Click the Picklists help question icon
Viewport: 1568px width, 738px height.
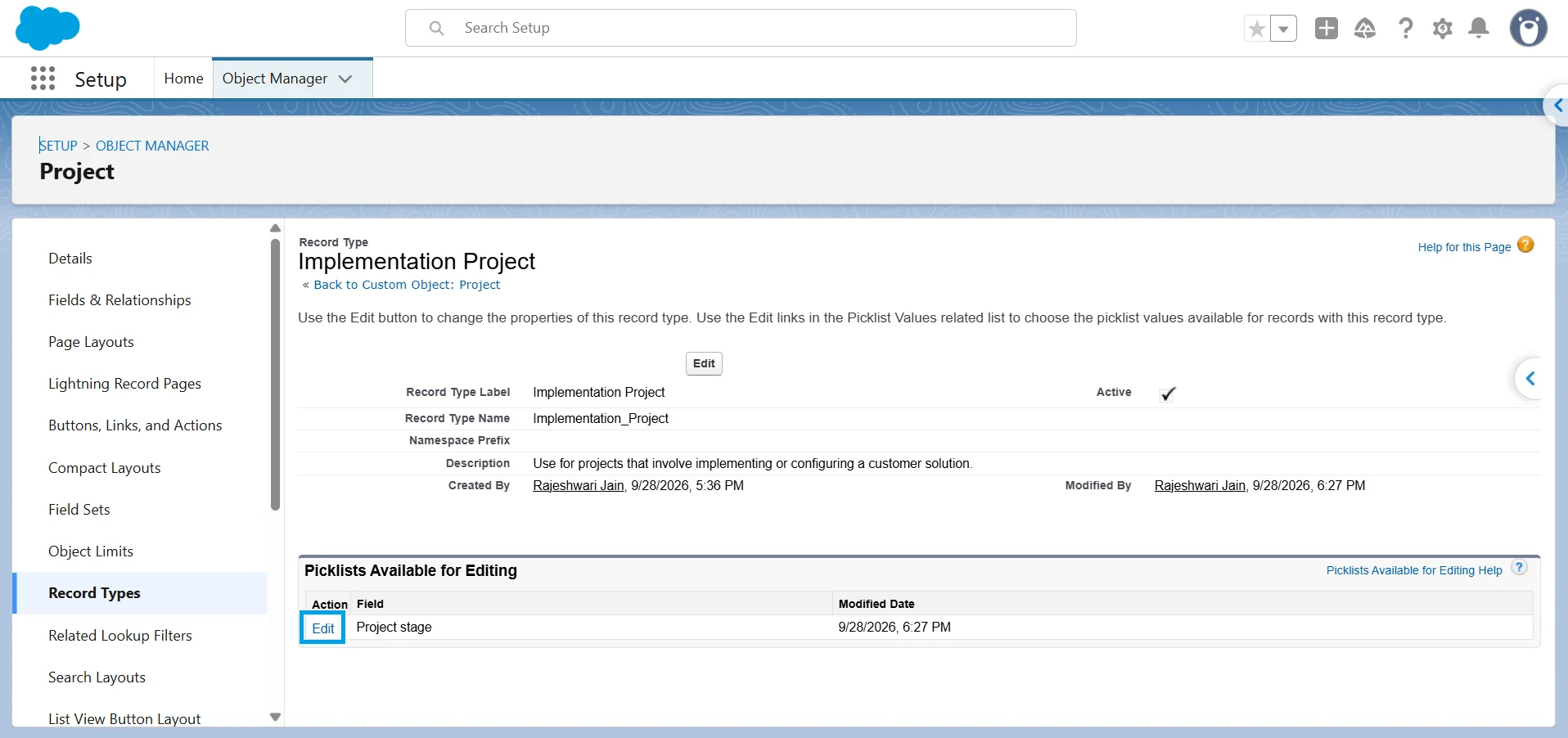(x=1519, y=568)
